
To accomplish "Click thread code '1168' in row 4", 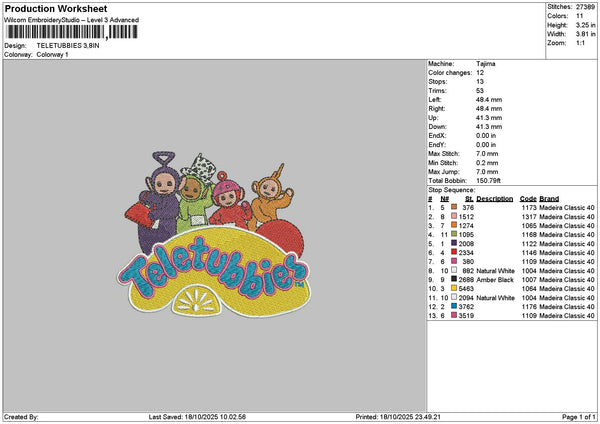I will coord(529,235).
